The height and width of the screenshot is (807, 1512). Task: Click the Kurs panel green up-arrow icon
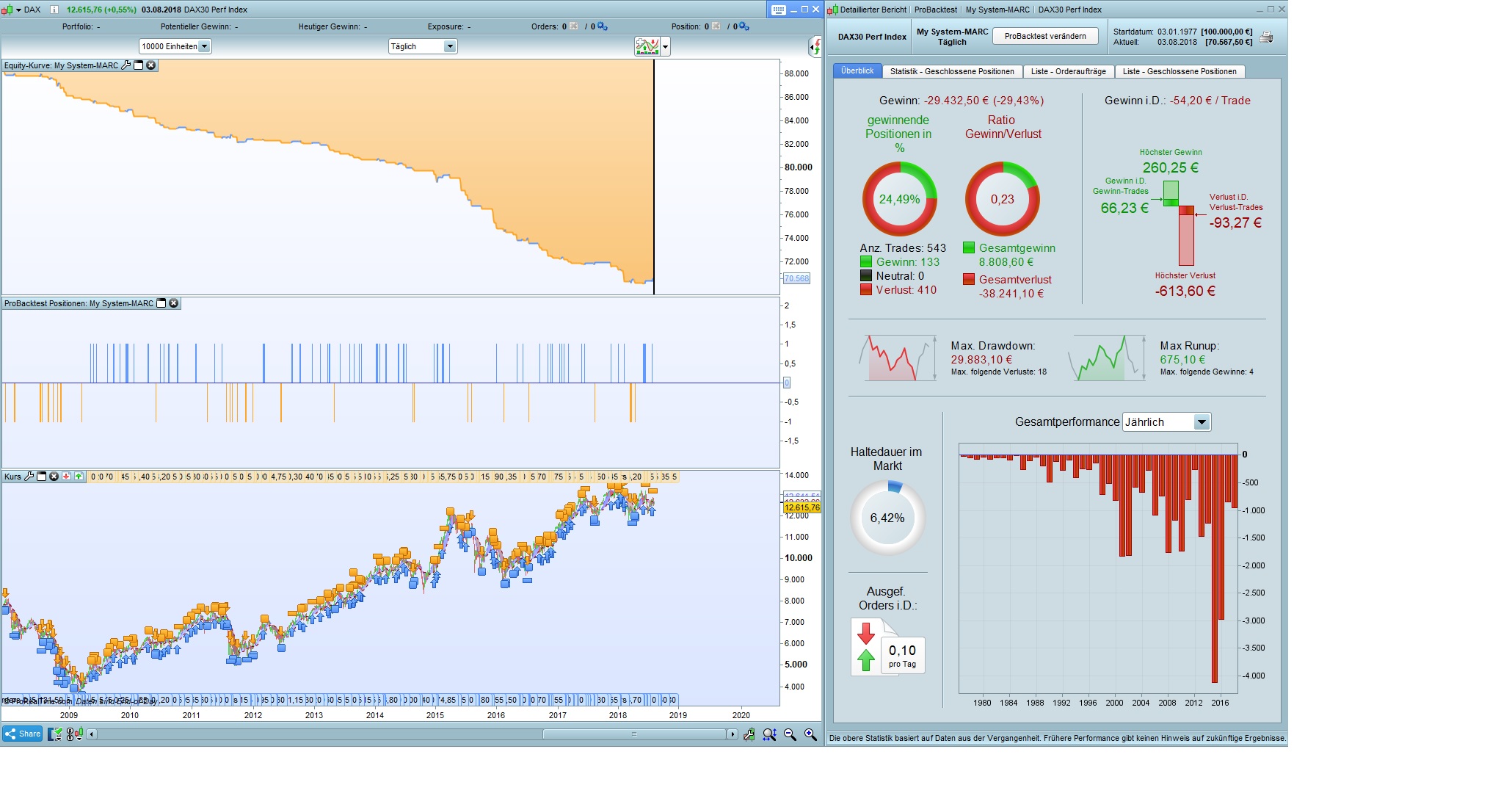pos(79,477)
